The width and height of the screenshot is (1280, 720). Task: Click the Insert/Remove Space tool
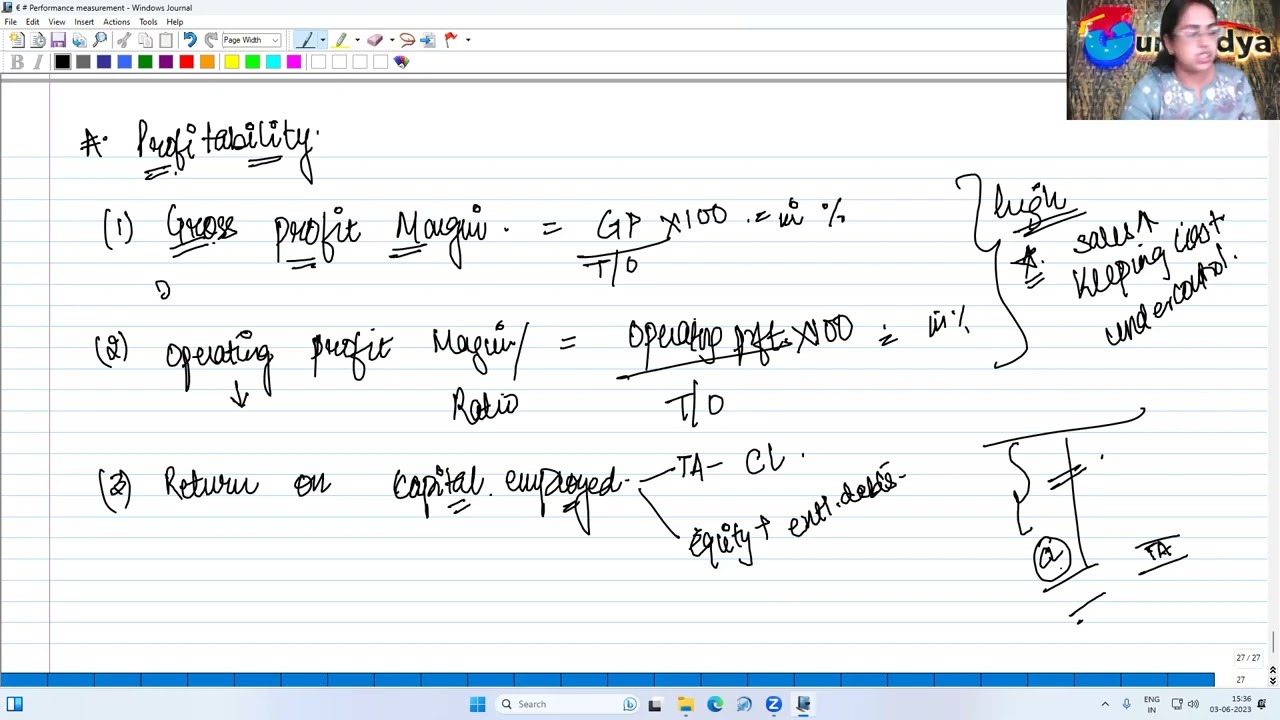[x=428, y=40]
